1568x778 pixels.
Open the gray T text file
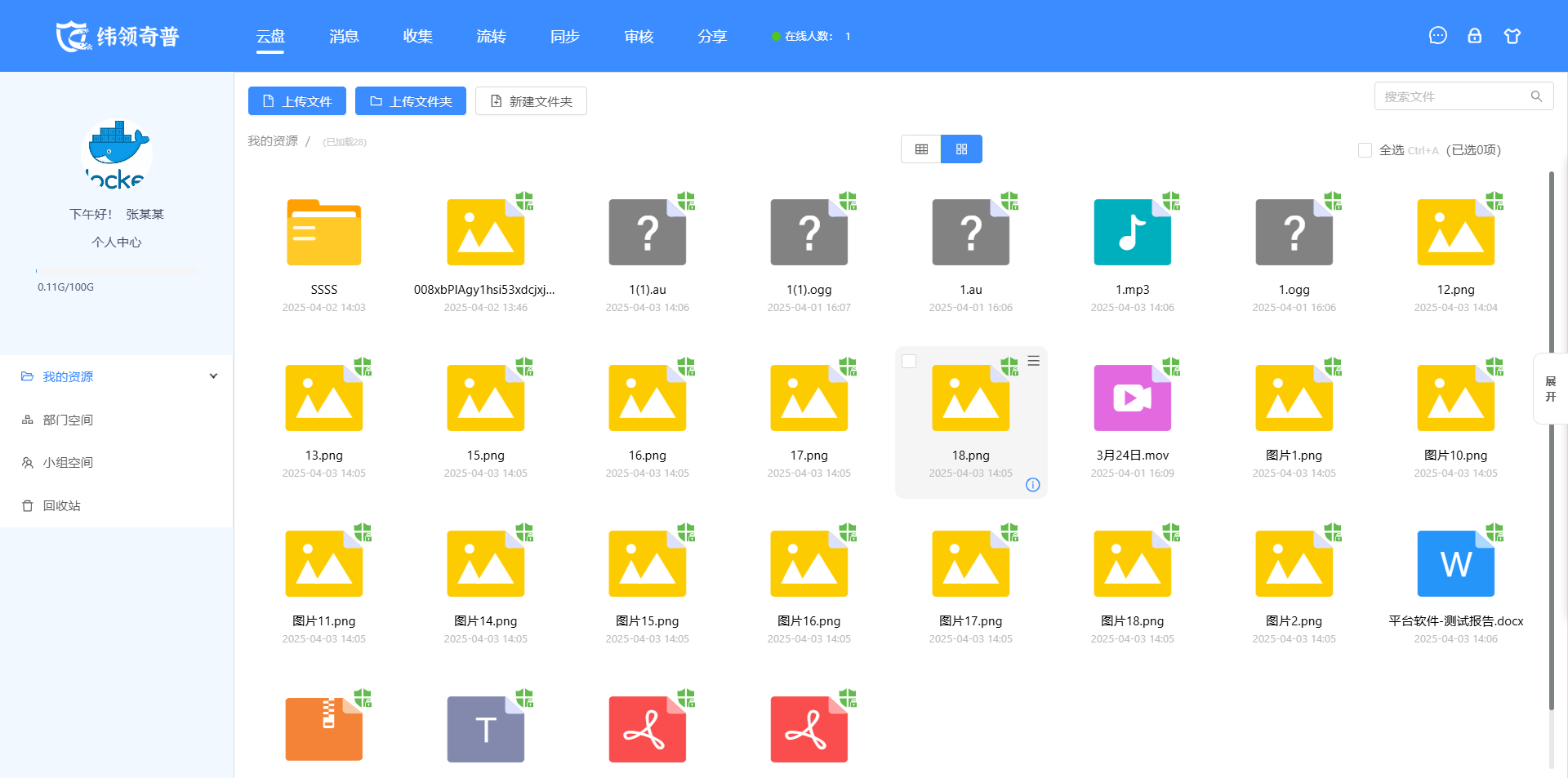point(486,729)
